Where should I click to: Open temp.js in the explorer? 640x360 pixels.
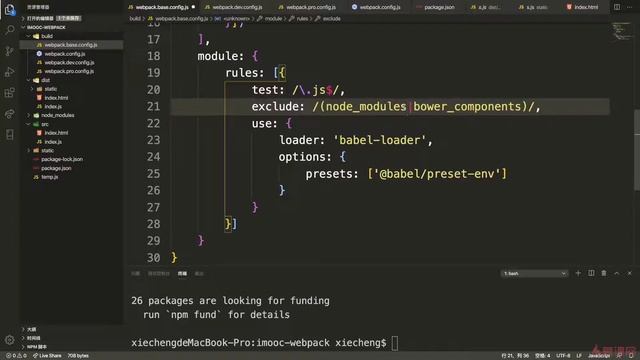(49, 177)
